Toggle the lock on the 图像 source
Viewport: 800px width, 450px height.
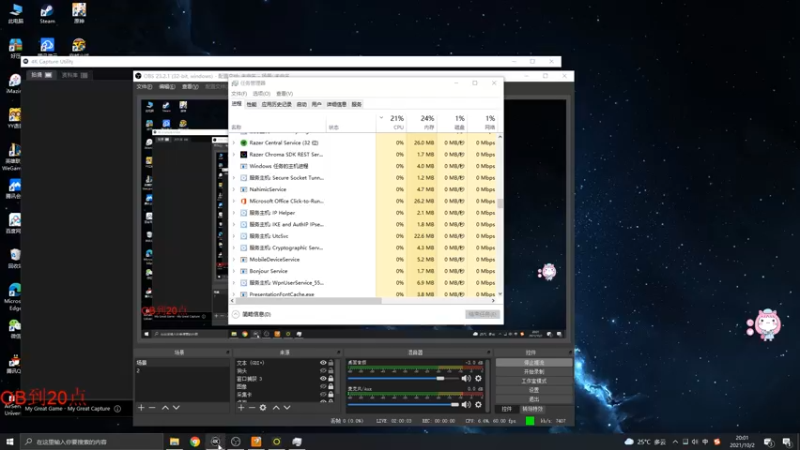[x=331, y=386]
